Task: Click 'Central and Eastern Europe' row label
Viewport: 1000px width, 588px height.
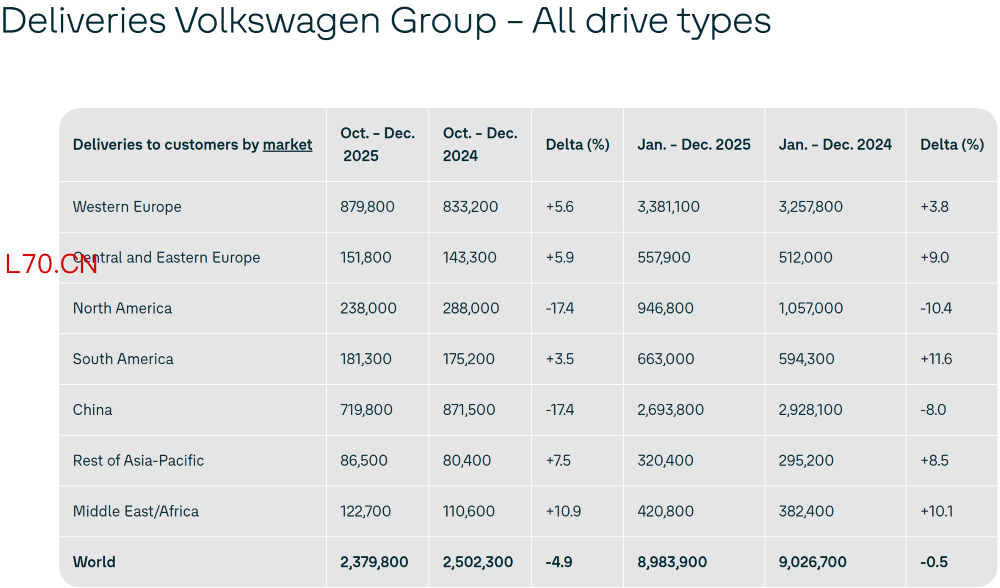Action: tap(166, 258)
